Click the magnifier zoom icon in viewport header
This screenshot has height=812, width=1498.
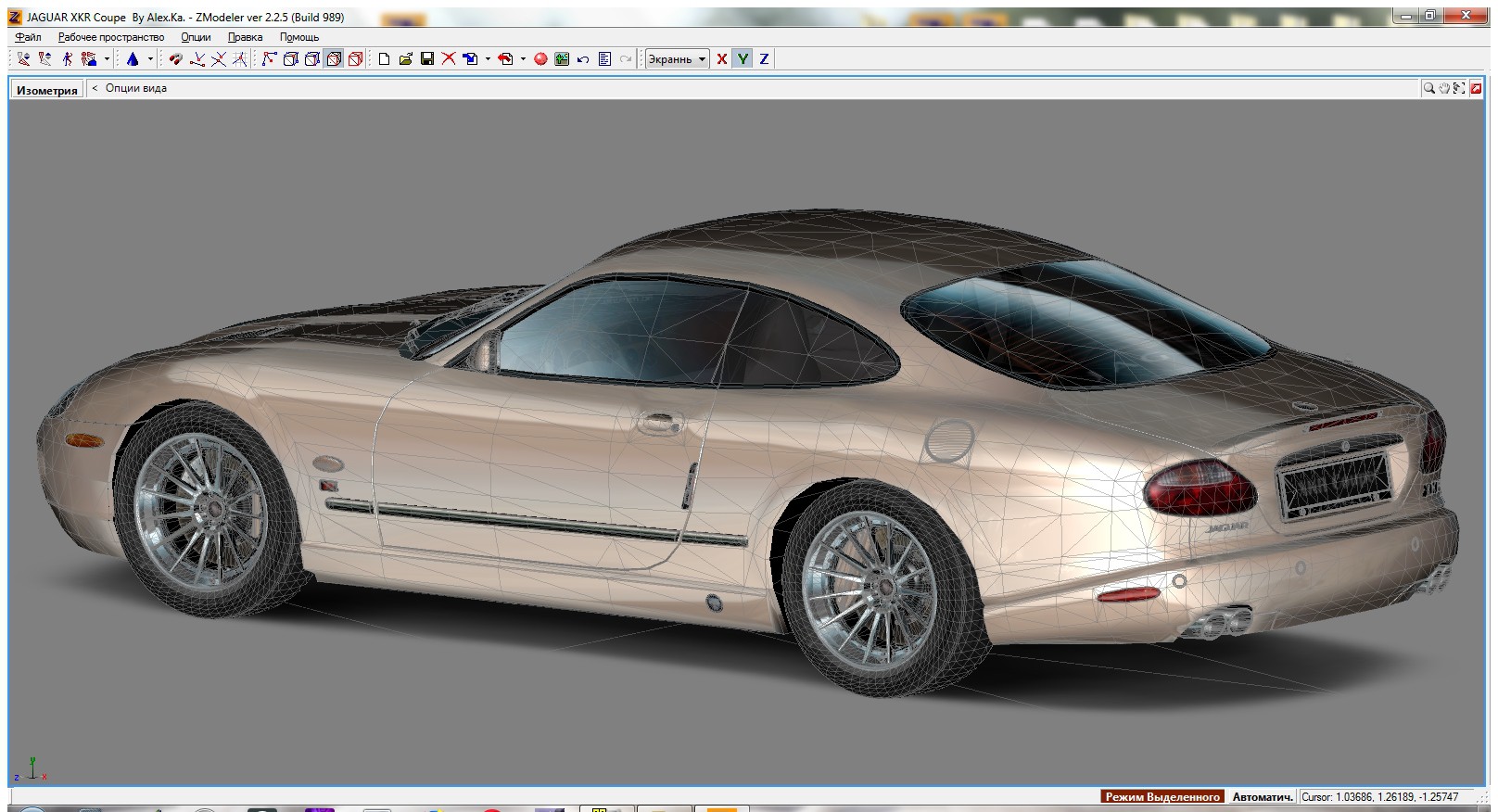[1428, 88]
